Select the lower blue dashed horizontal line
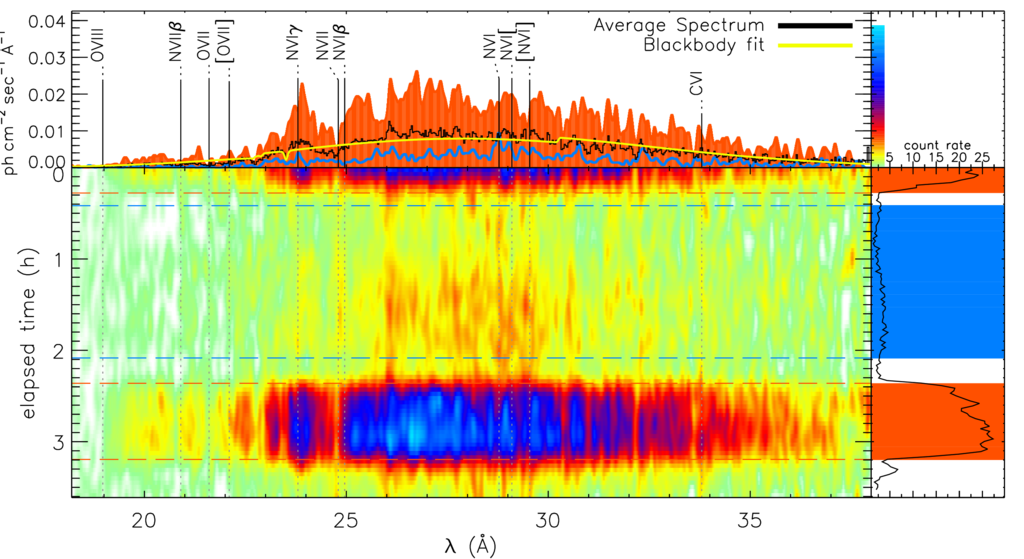This screenshot has height=559, width=1024. pyautogui.click(x=470, y=357)
